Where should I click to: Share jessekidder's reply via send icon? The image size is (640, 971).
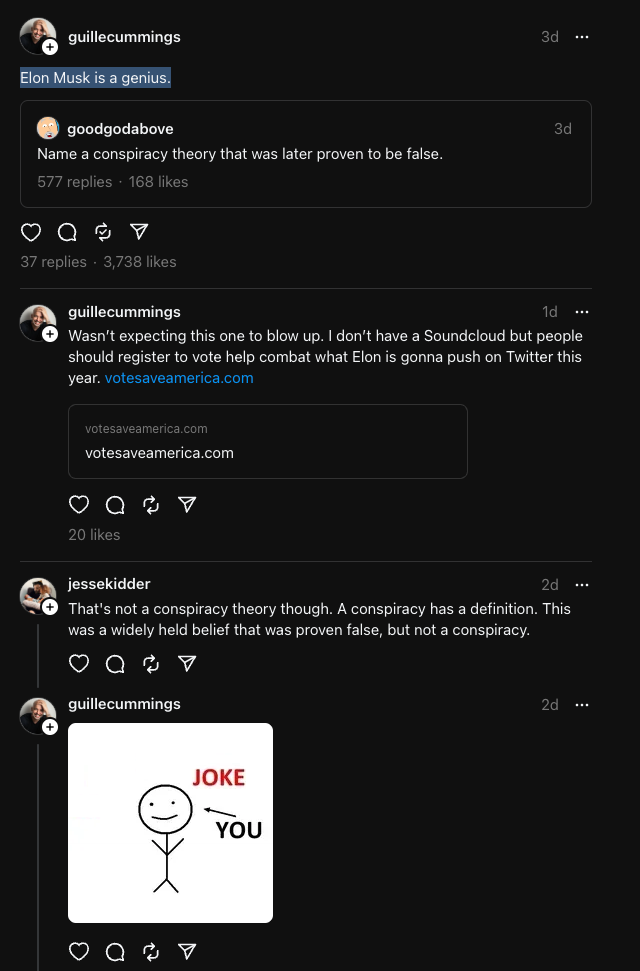[187, 663]
